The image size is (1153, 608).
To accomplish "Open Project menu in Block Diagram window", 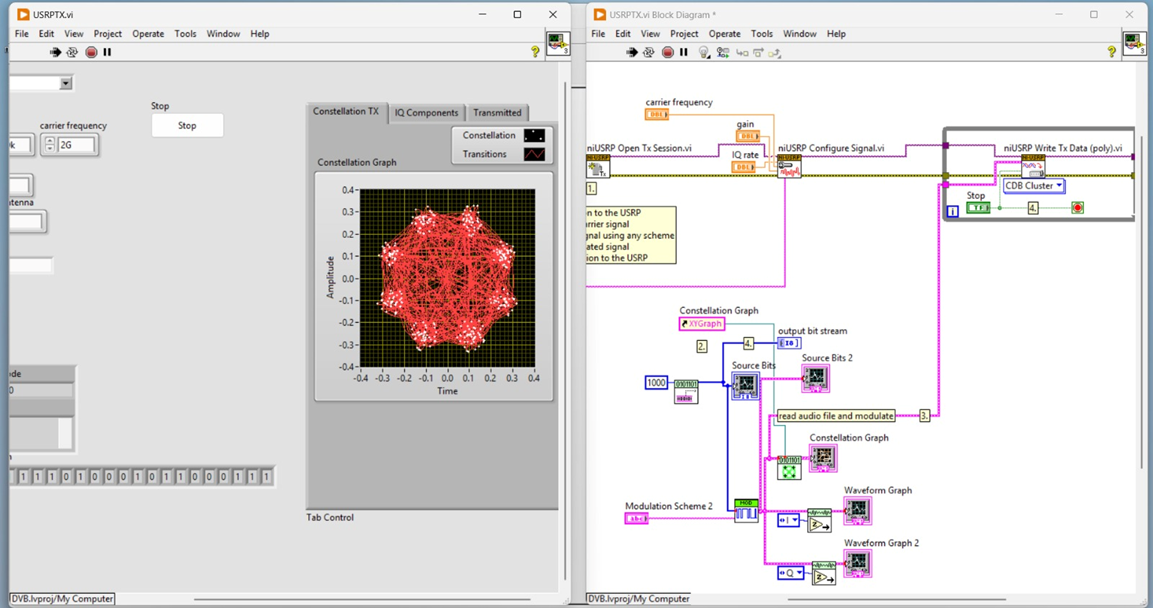I will pyautogui.click(x=684, y=34).
